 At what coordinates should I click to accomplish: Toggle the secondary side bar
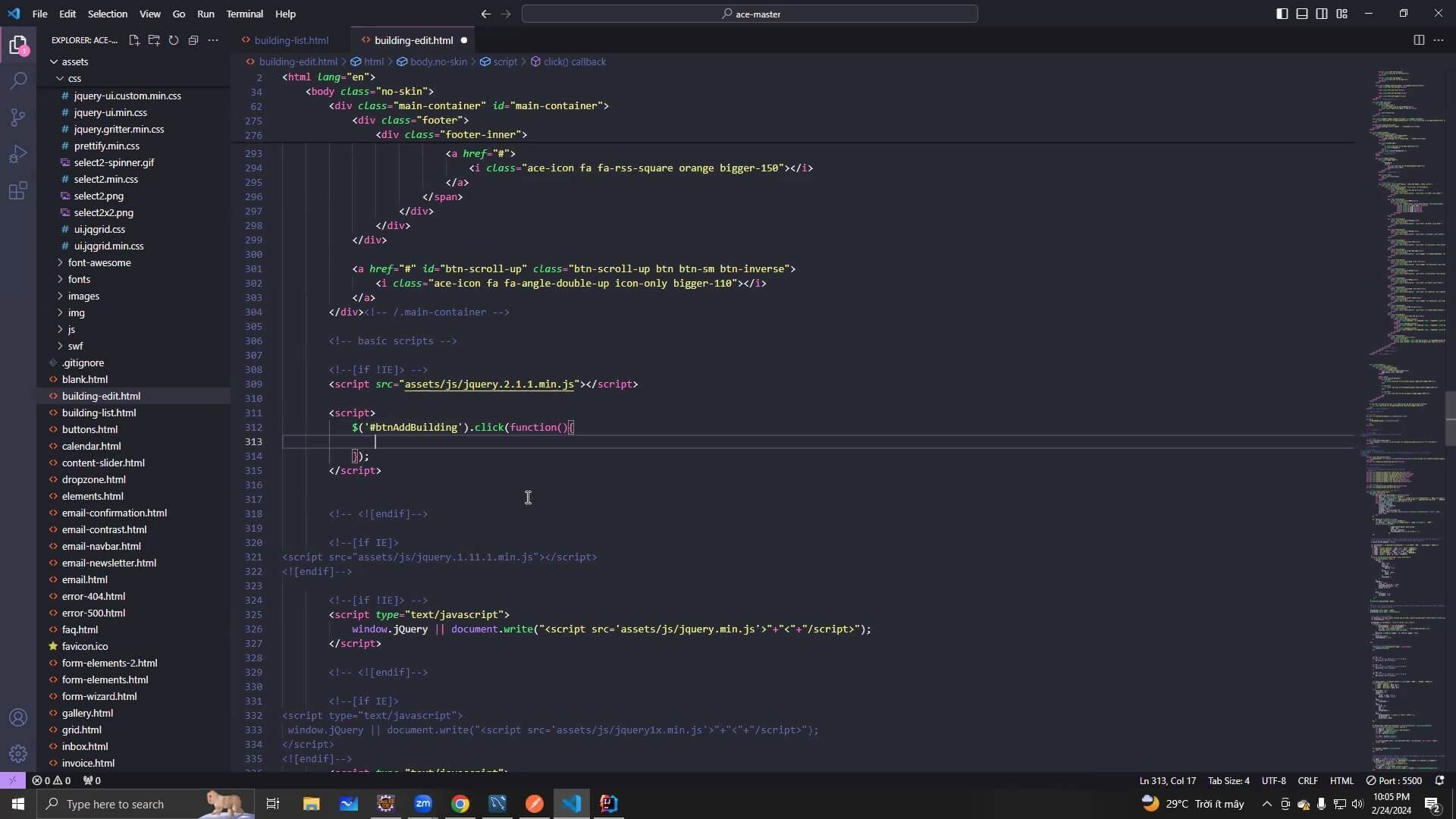click(x=1322, y=14)
